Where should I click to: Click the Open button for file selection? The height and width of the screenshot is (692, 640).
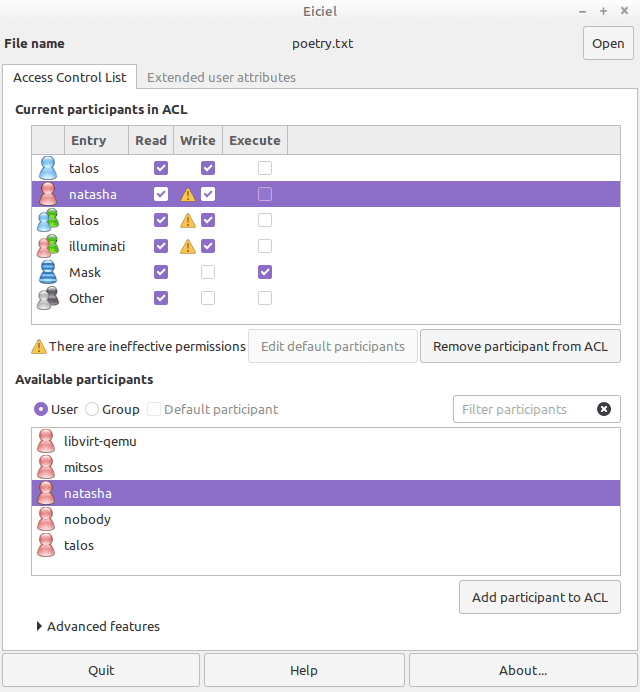[608, 44]
